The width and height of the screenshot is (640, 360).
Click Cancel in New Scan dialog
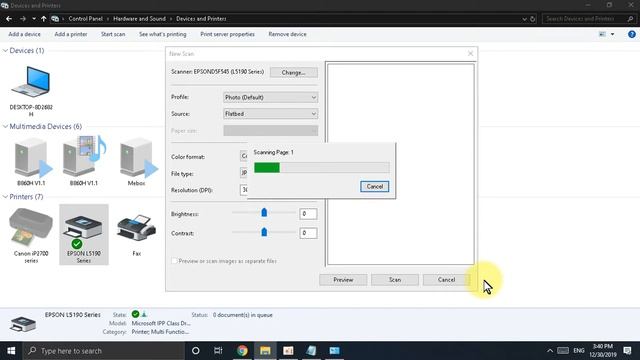tap(446, 280)
